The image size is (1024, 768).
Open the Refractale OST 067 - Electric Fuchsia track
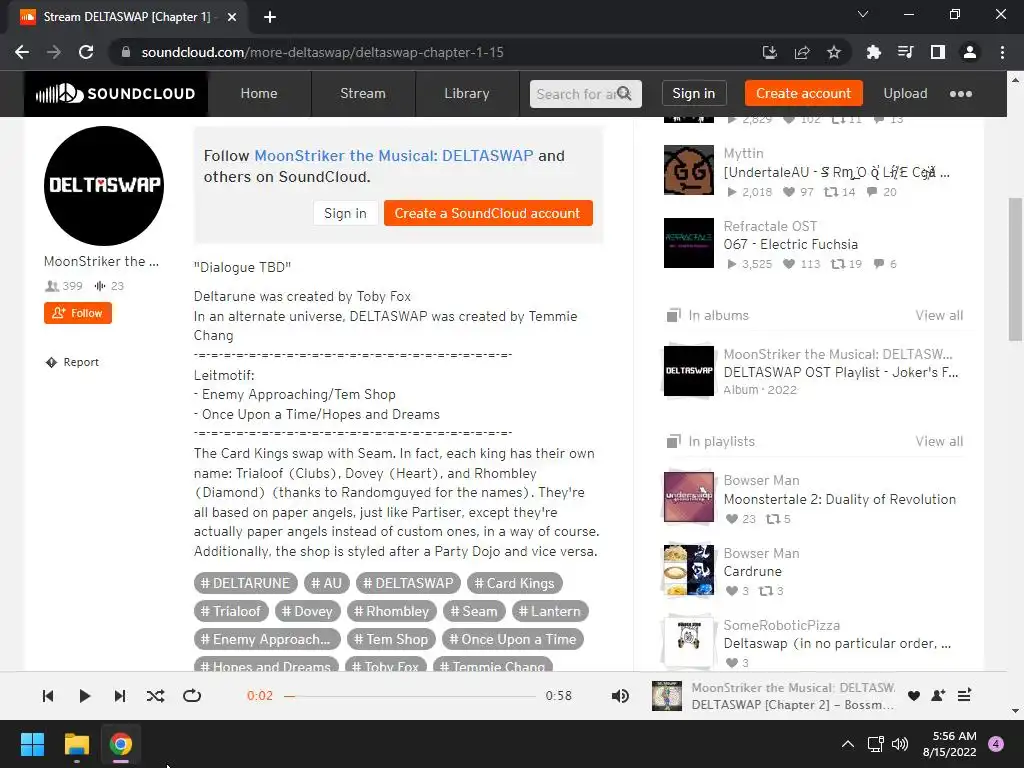pyautogui.click(x=790, y=244)
